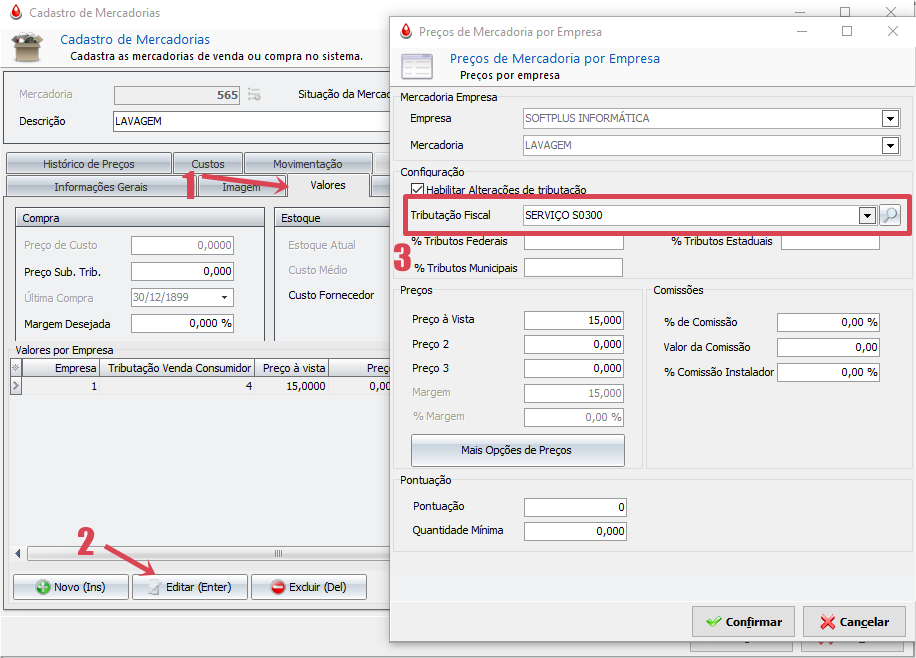The height and width of the screenshot is (658, 916).
Task: Click the % Comissão Instalador input field
Action: click(828, 372)
